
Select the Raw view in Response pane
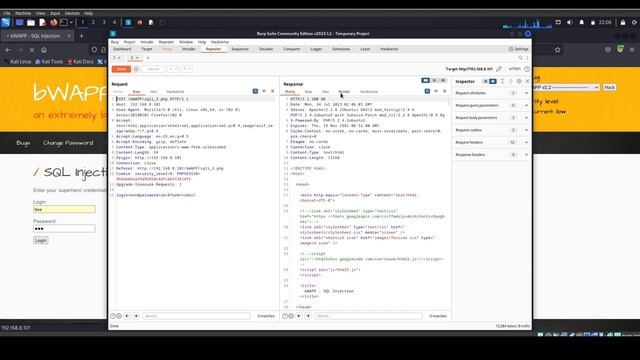click(308, 92)
